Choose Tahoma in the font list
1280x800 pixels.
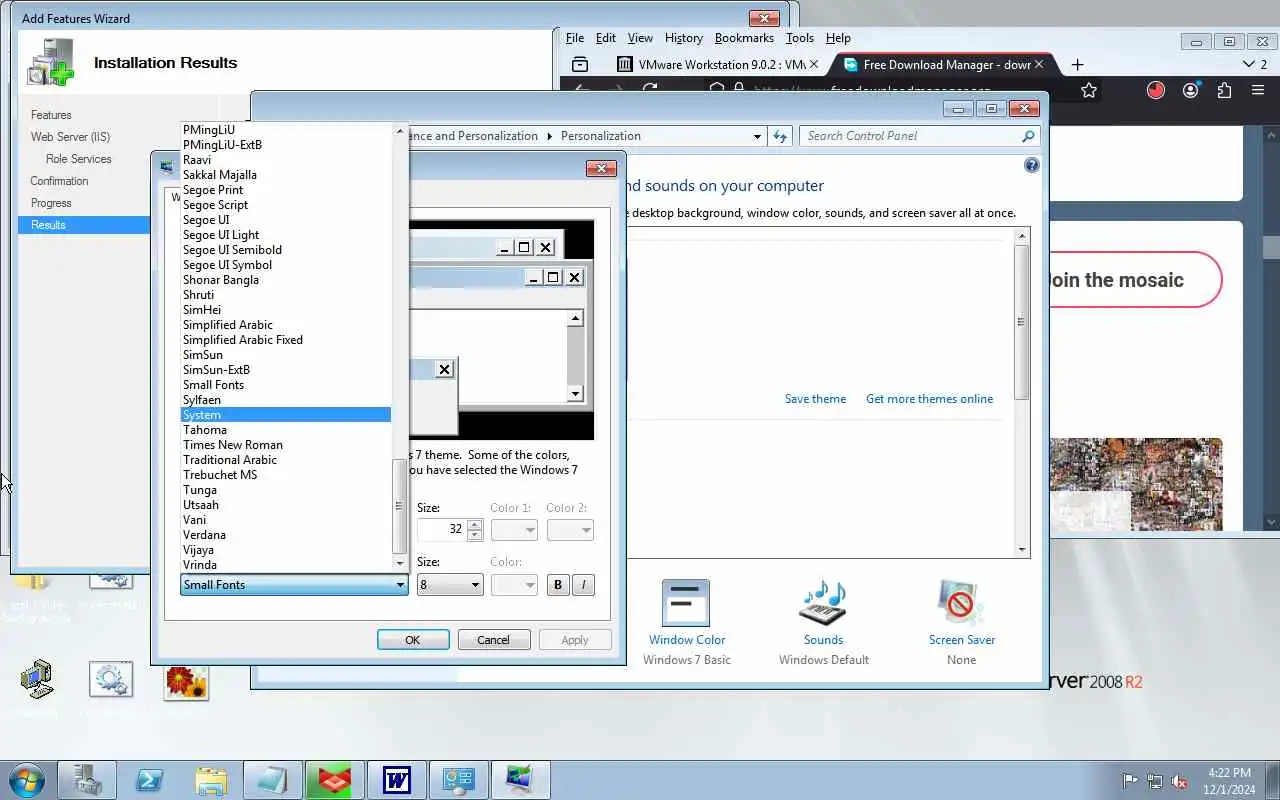286,430
